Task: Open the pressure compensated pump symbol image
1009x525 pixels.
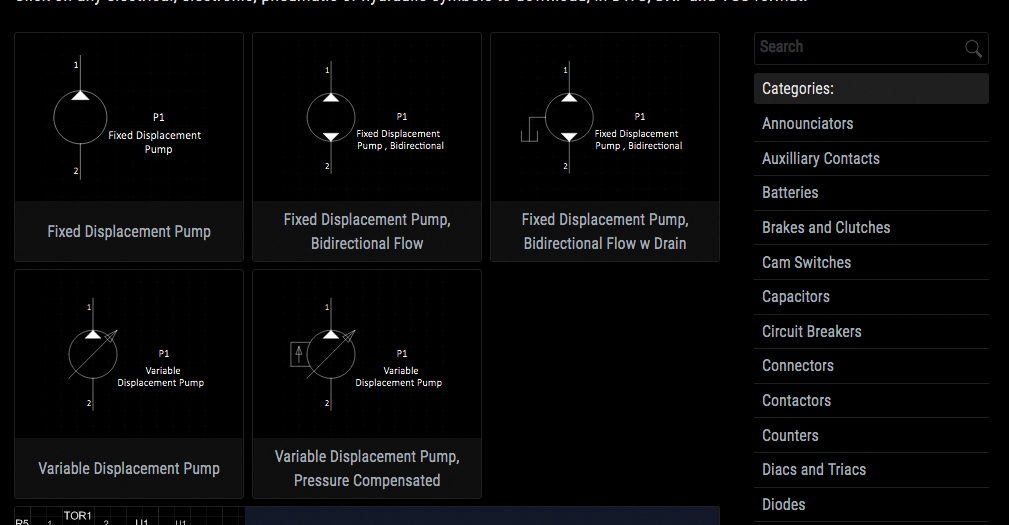Action: (366, 354)
